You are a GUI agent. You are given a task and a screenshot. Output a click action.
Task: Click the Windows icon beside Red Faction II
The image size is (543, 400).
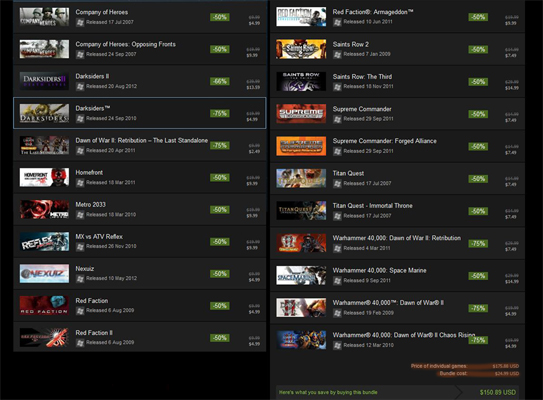tap(80, 343)
